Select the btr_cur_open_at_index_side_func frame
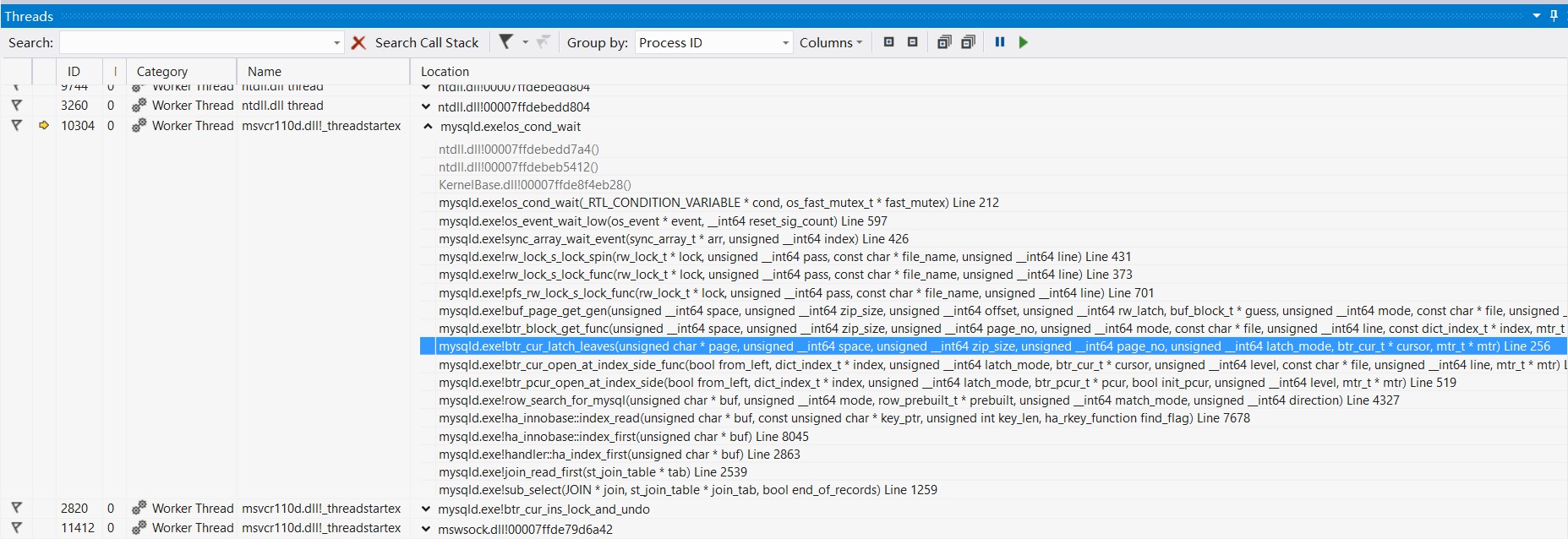The width and height of the screenshot is (1568, 539). tap(1003, 365)
